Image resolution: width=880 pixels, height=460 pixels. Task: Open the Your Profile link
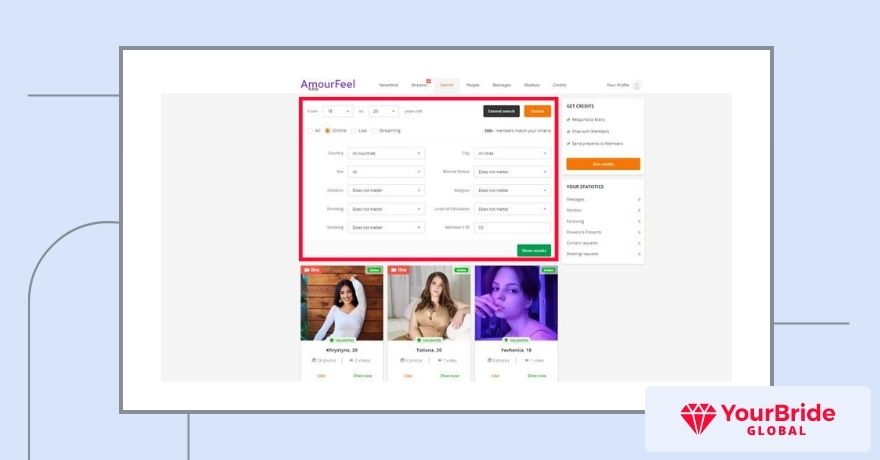(x=618, y=85)
